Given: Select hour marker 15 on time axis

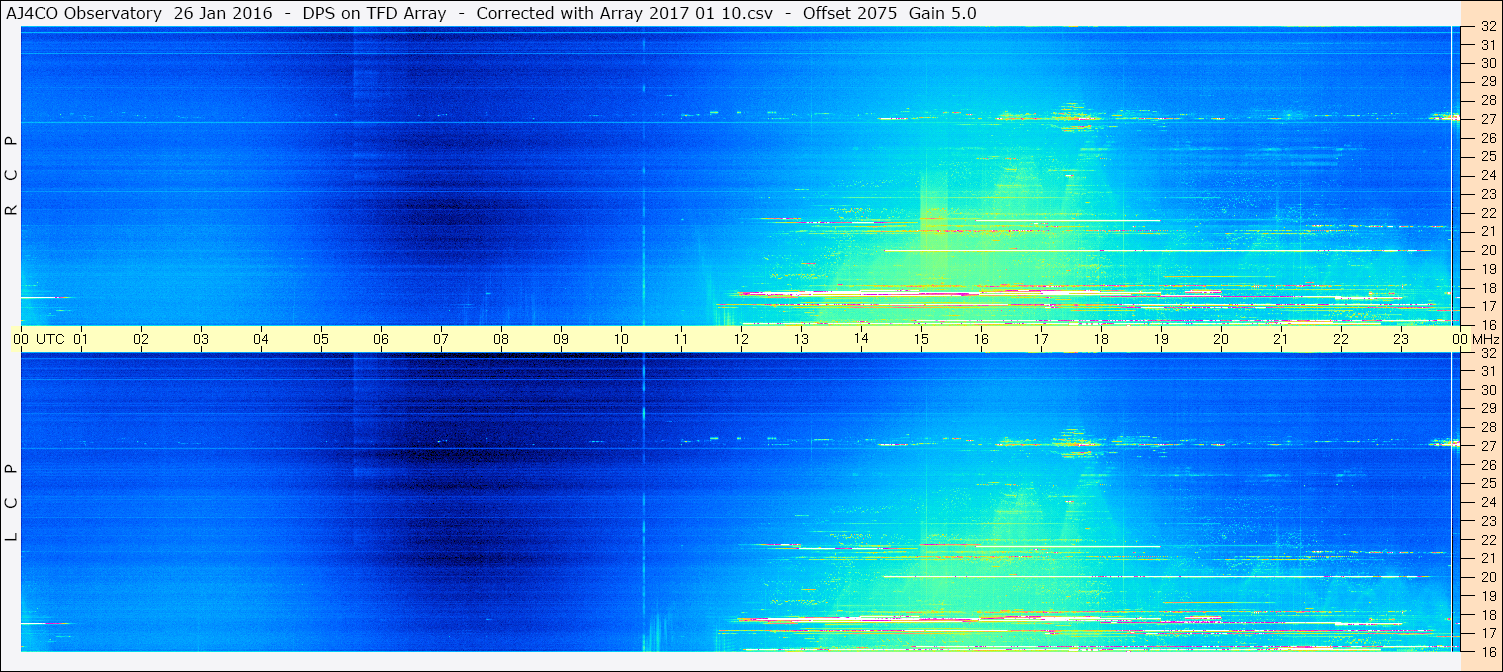Looking at the screenshot, I should tap(921, 339).
